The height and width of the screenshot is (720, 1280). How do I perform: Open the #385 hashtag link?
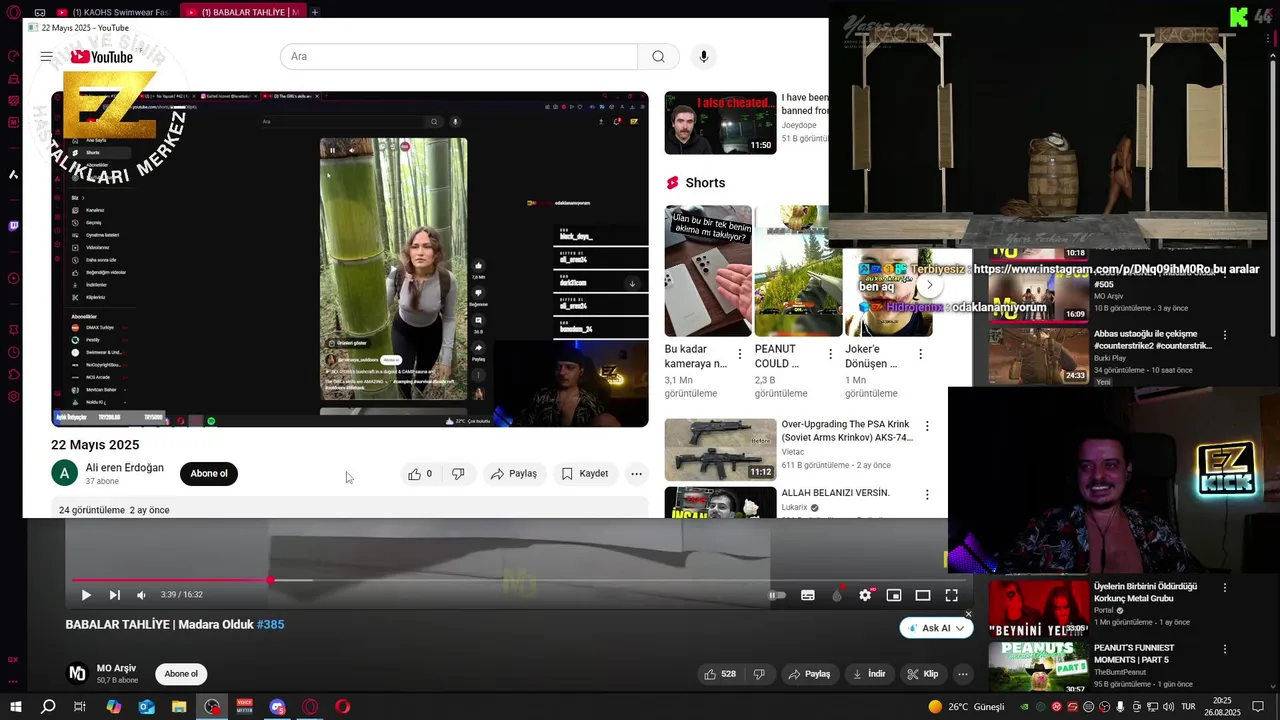(x=271, y=624)
